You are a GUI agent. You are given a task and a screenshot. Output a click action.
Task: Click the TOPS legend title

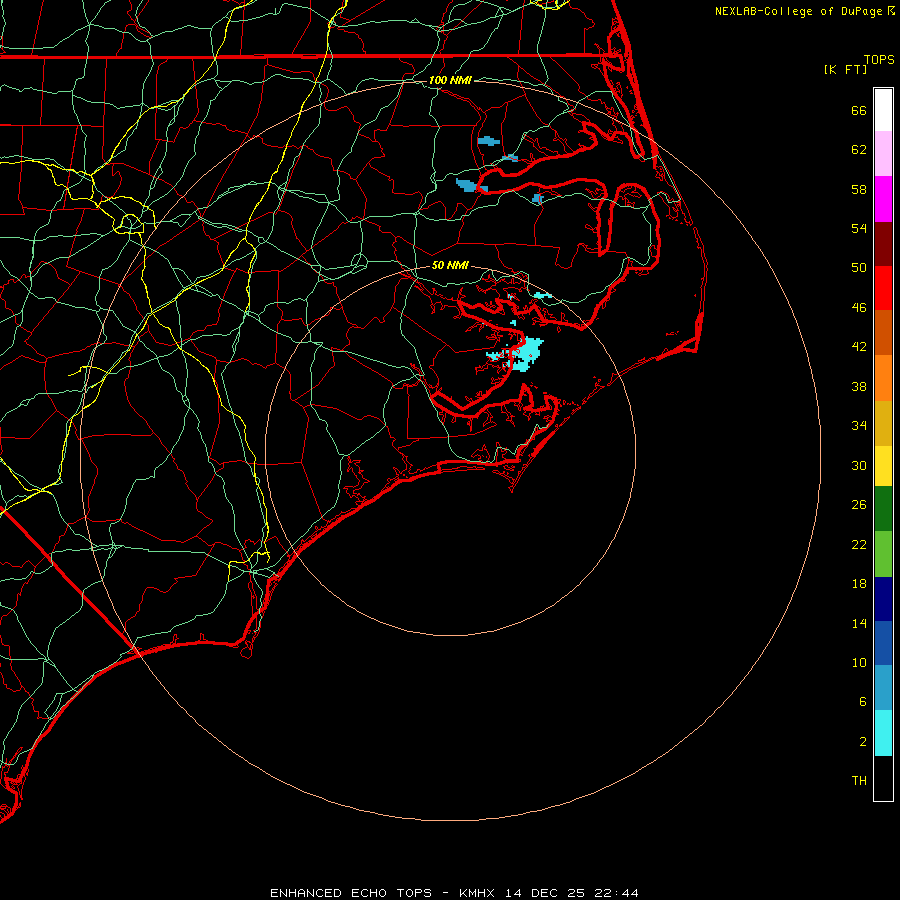pos(879,59)
